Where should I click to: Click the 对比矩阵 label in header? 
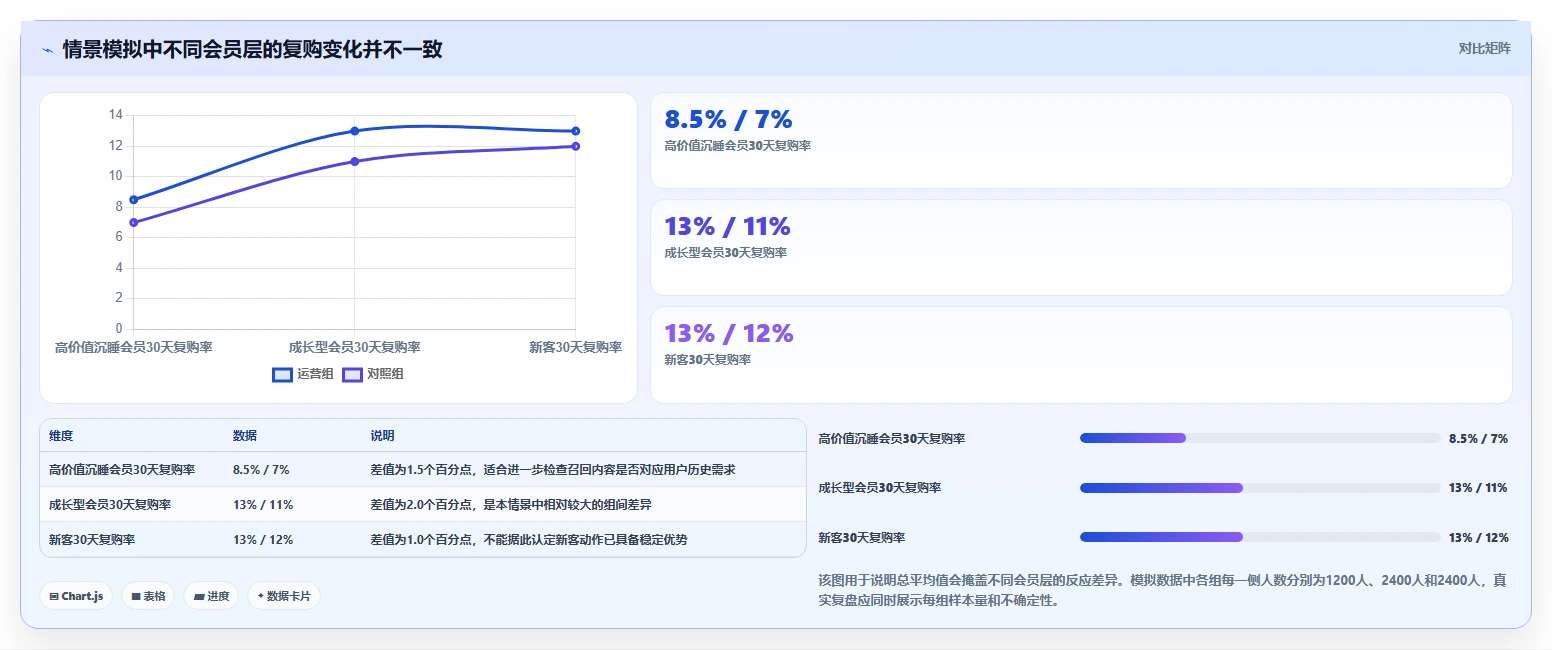pos(1484,48)
